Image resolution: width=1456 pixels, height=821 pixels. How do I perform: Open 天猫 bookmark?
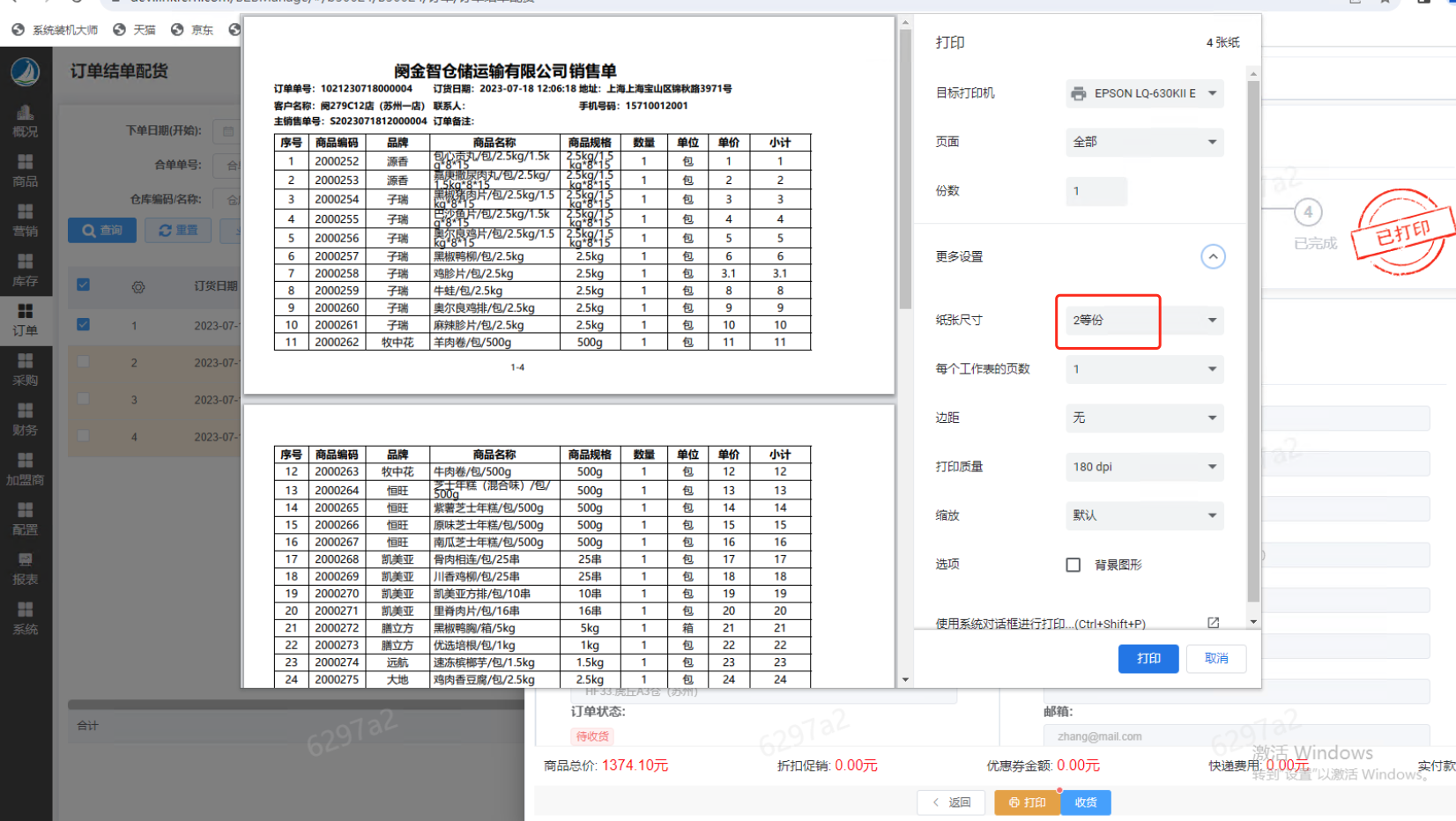tap(134, 30)
